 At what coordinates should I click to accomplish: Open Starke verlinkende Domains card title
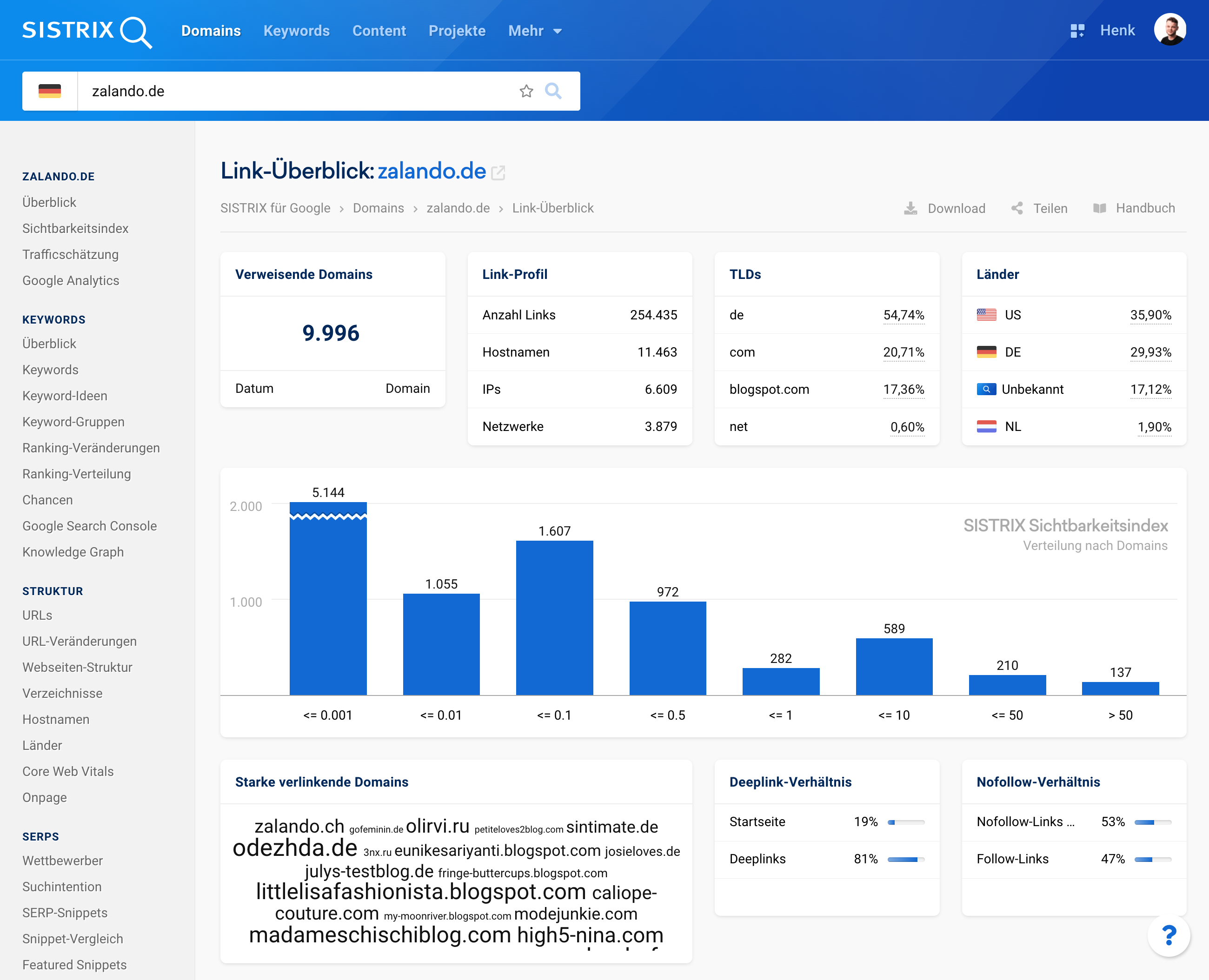click(x=321, y=782)
